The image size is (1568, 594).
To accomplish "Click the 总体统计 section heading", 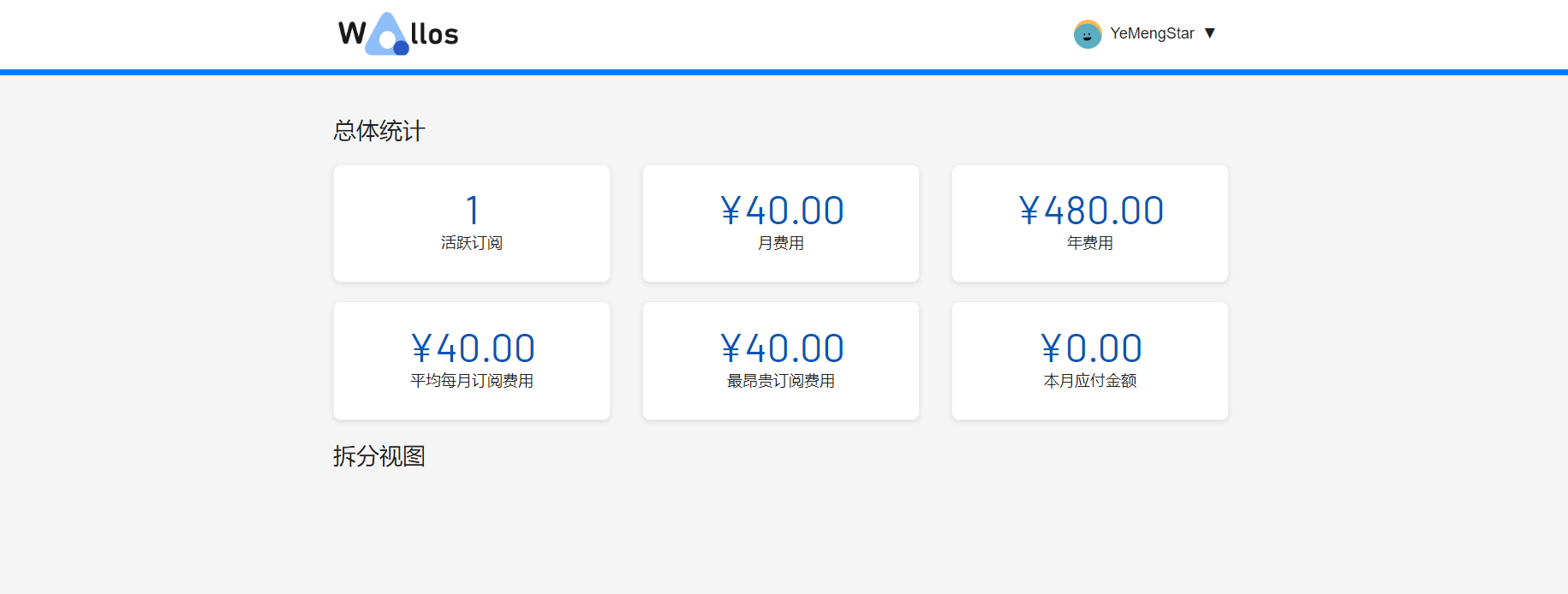I will tap(379, 131).
